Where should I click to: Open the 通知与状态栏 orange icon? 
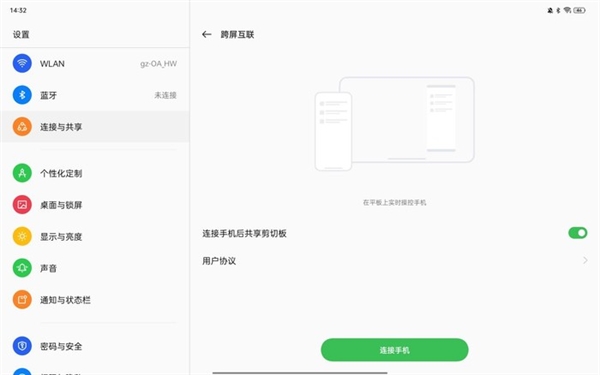point(22,300)
